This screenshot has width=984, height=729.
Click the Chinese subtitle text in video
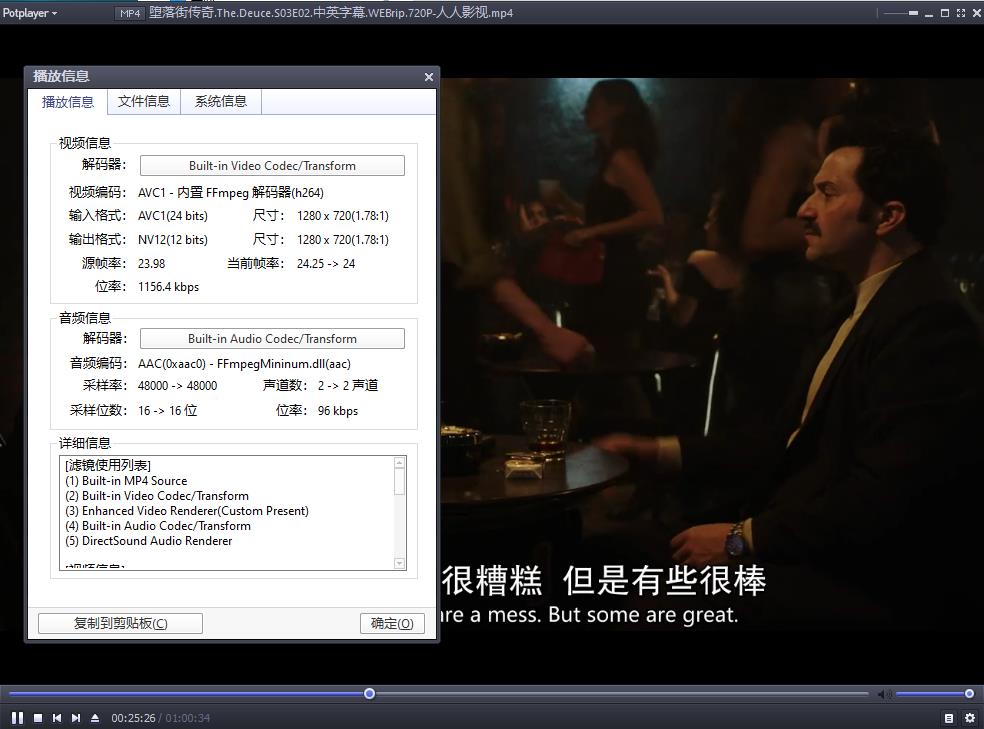[x=604, y=580]
